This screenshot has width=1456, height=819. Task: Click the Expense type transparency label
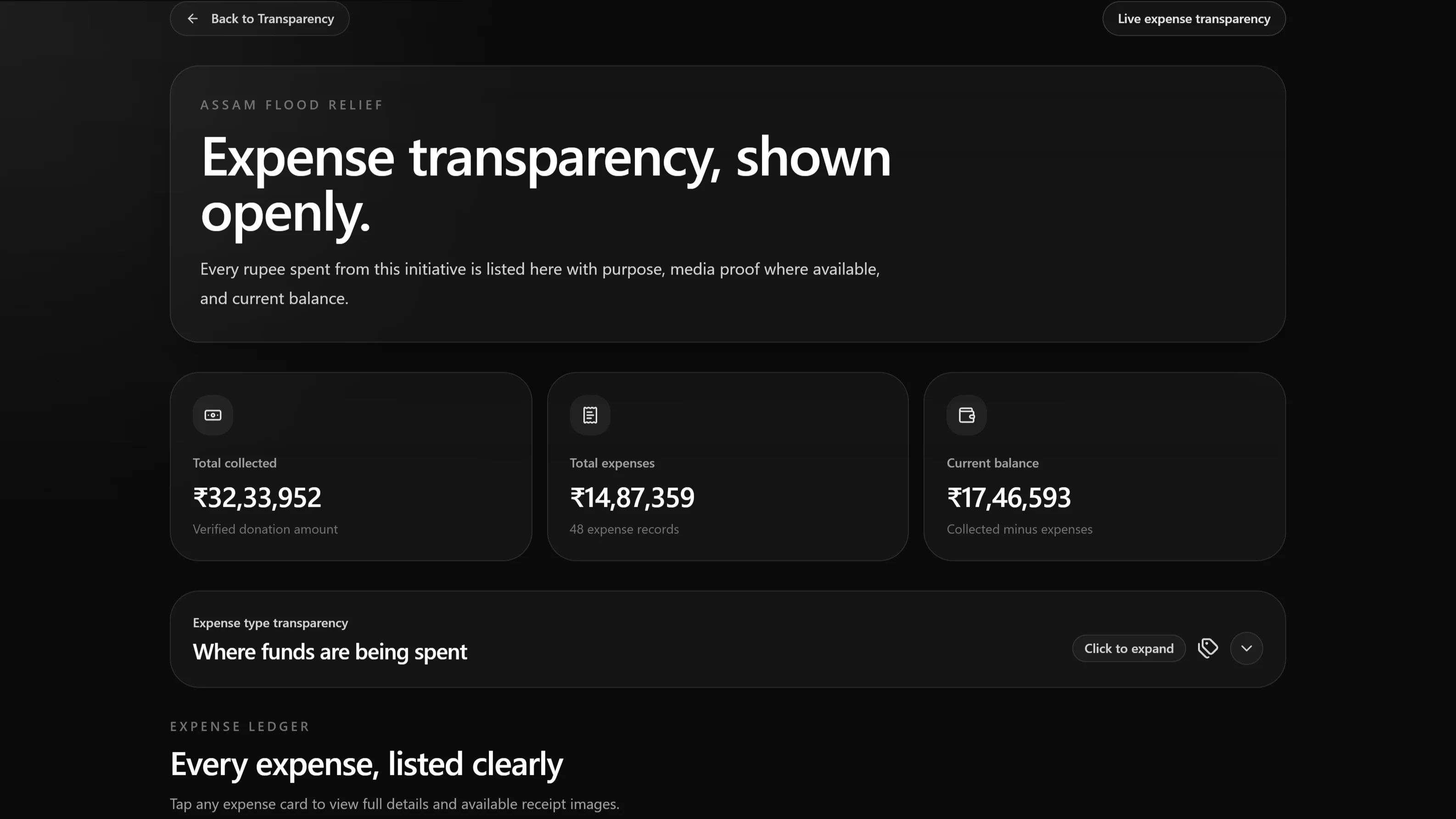270,623
